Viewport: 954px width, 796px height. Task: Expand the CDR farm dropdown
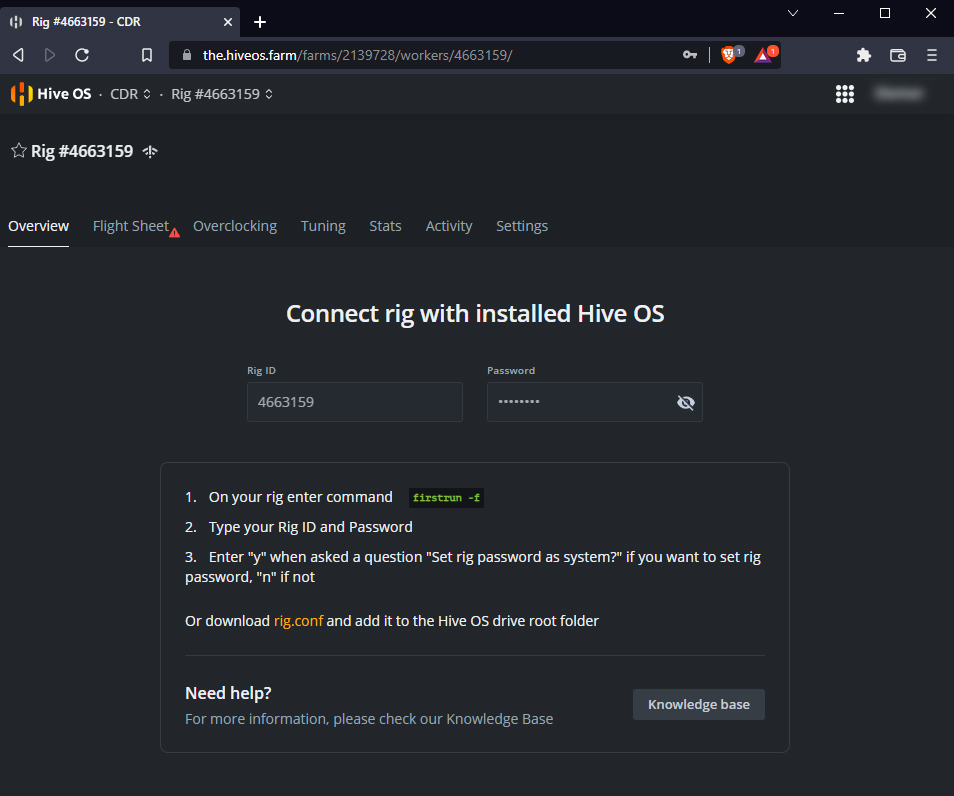(x=131, y=94)
